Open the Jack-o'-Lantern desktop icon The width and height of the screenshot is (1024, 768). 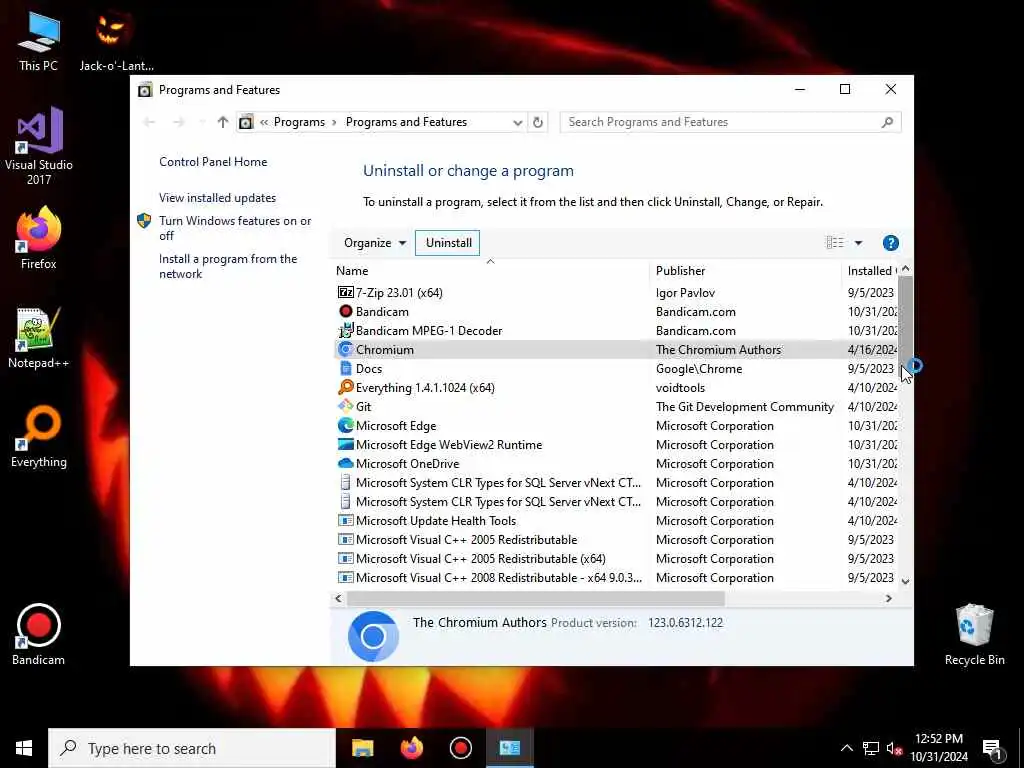point(116,41)
